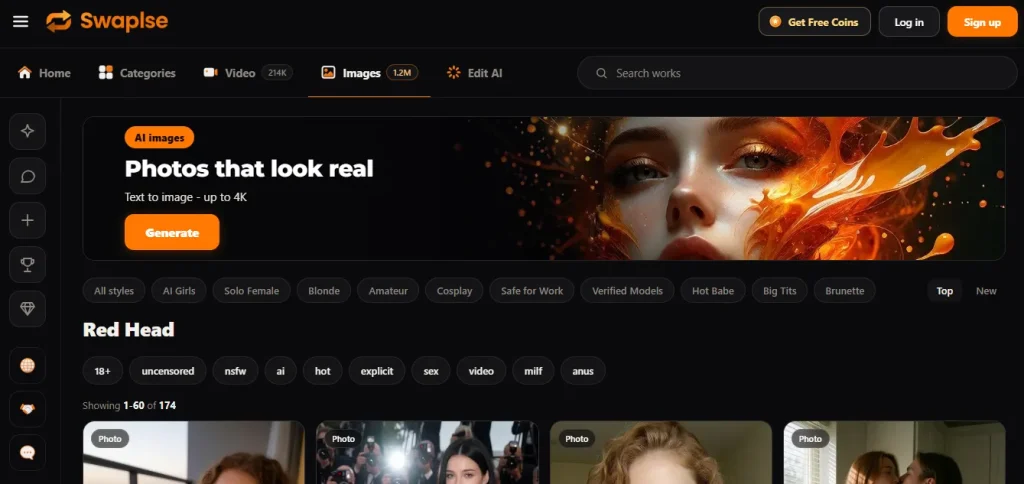Click the Swaplse logo
The height and width of the screenshot is (484, 1024).
click(107, 22)
